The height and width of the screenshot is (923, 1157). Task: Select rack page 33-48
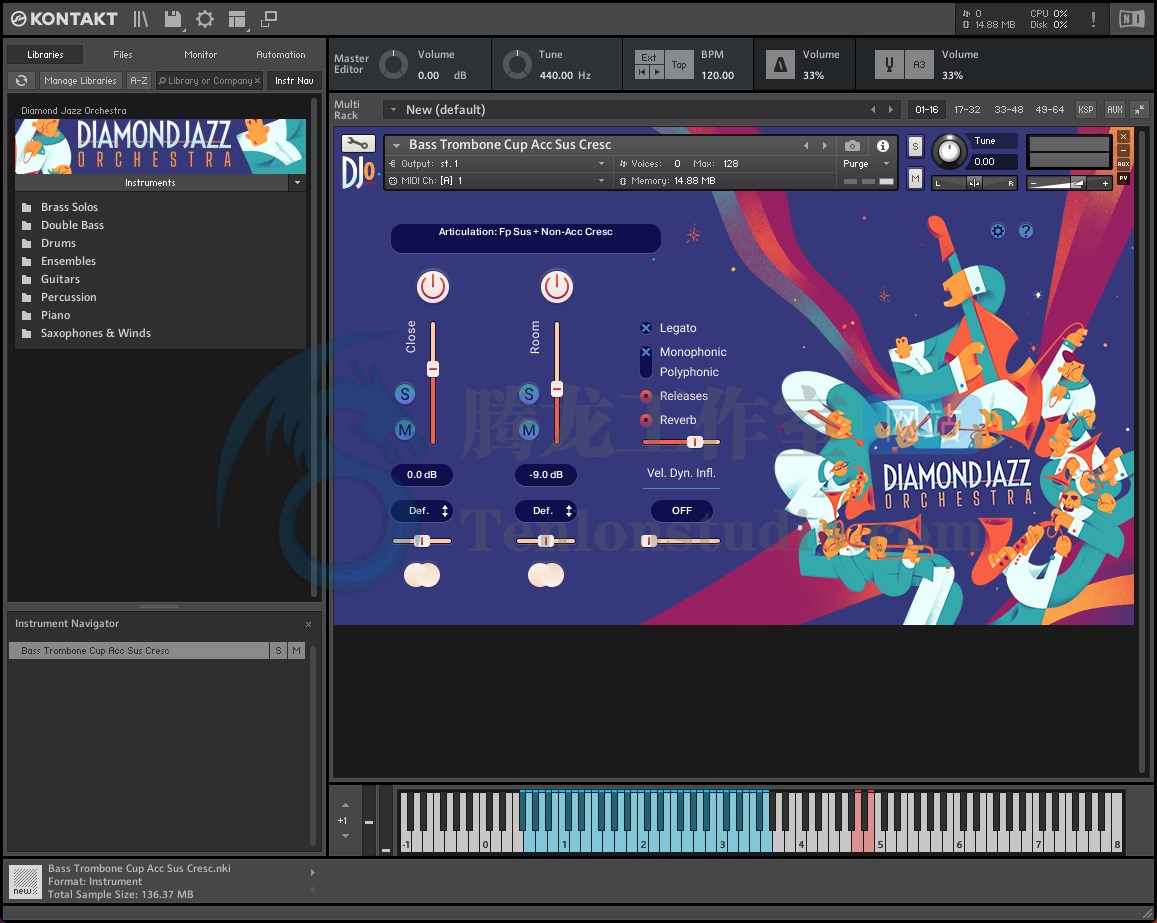coord(1009,109)
